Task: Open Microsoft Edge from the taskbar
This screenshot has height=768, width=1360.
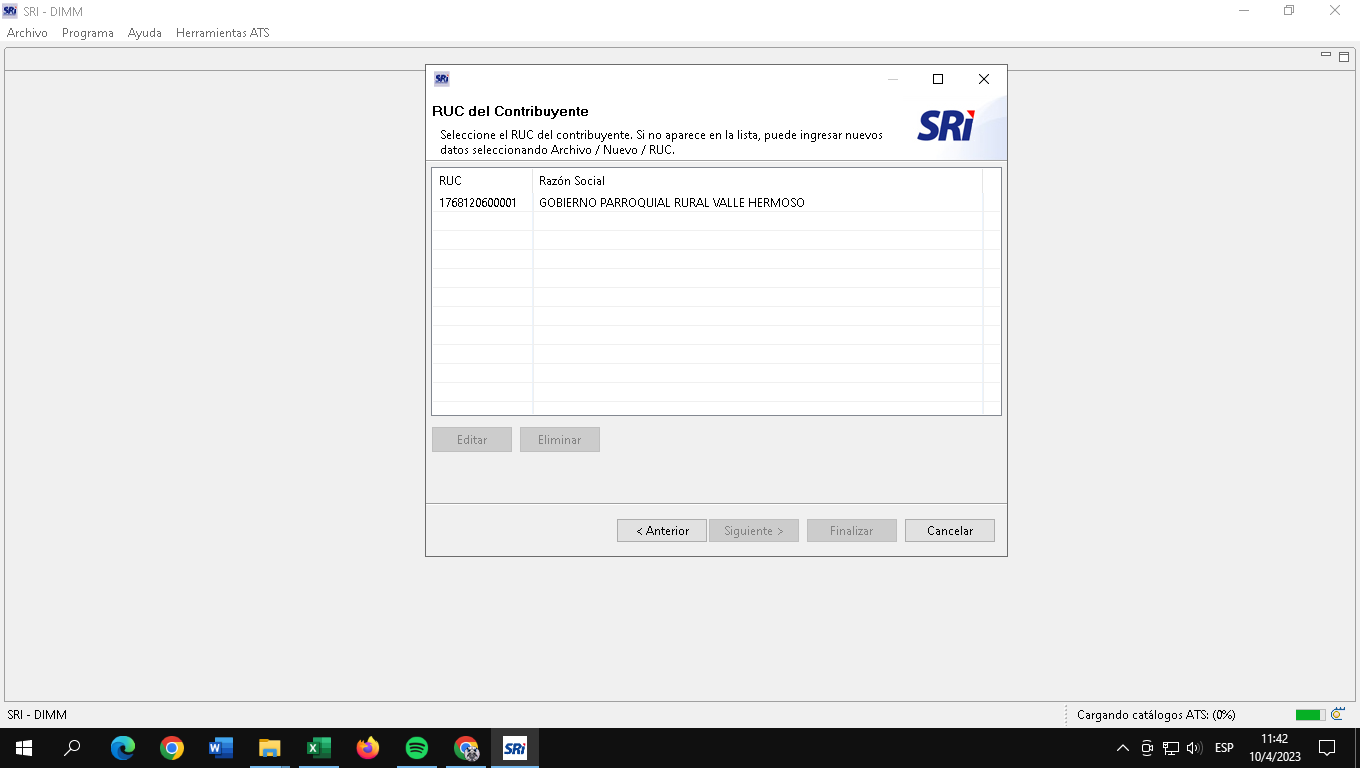Action: pos(122,748)
